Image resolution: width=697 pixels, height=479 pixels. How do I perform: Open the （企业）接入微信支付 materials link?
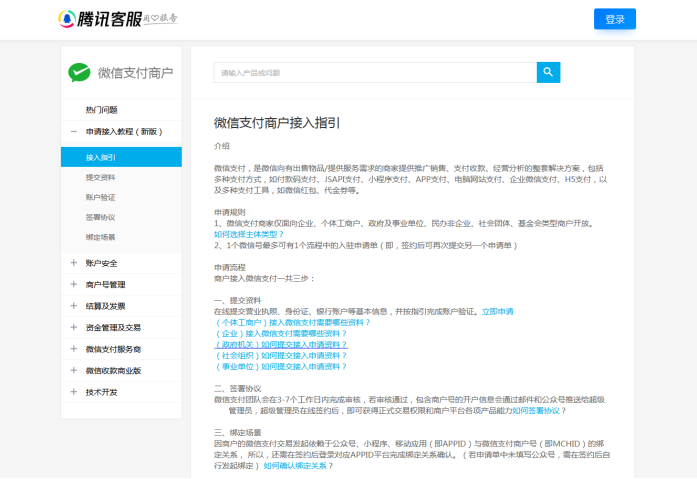pos(280,334)
